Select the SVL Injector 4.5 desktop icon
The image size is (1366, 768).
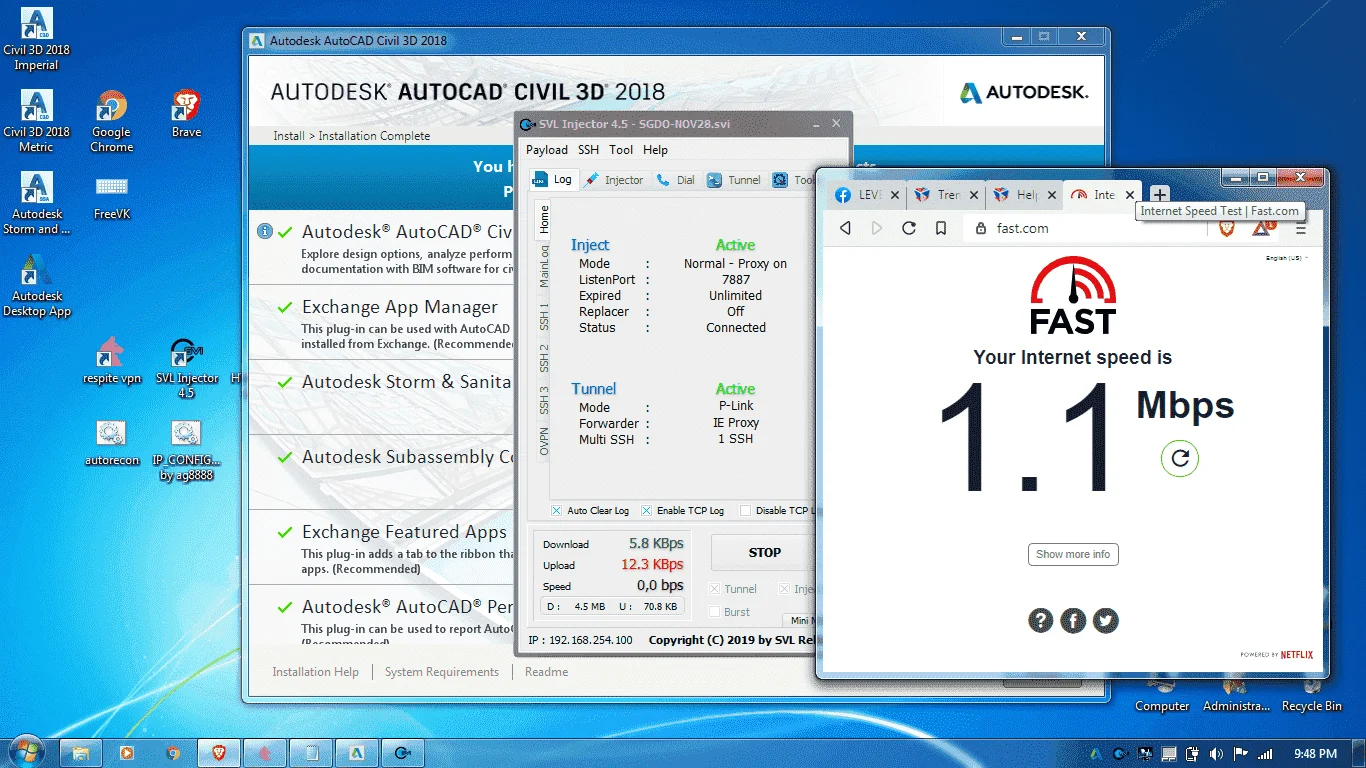point(186,368)
